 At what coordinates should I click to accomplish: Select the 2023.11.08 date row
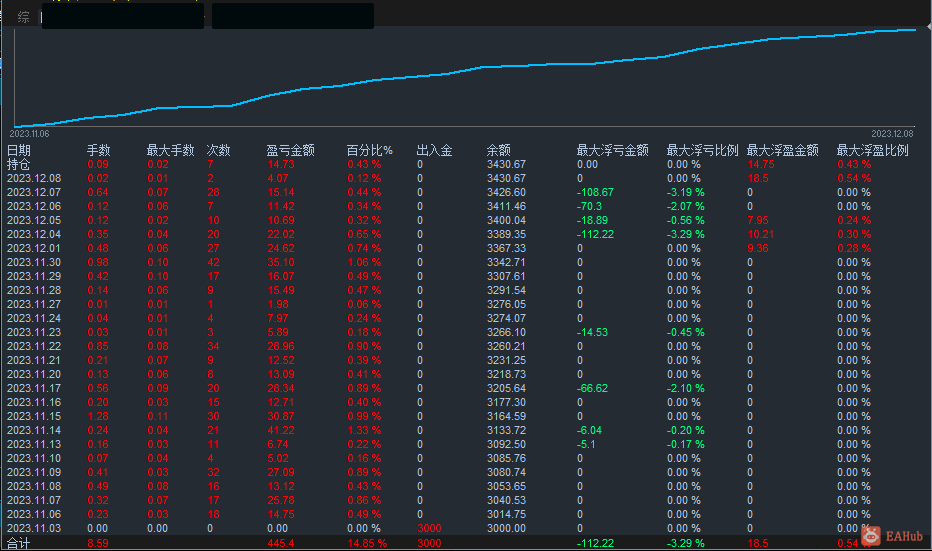pyautogui.click(x=34, y=486)
